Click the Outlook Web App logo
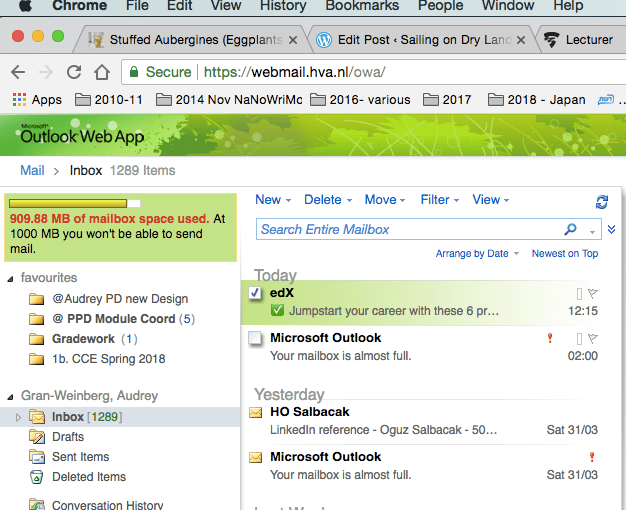The image size is (626, 510). 82,135
